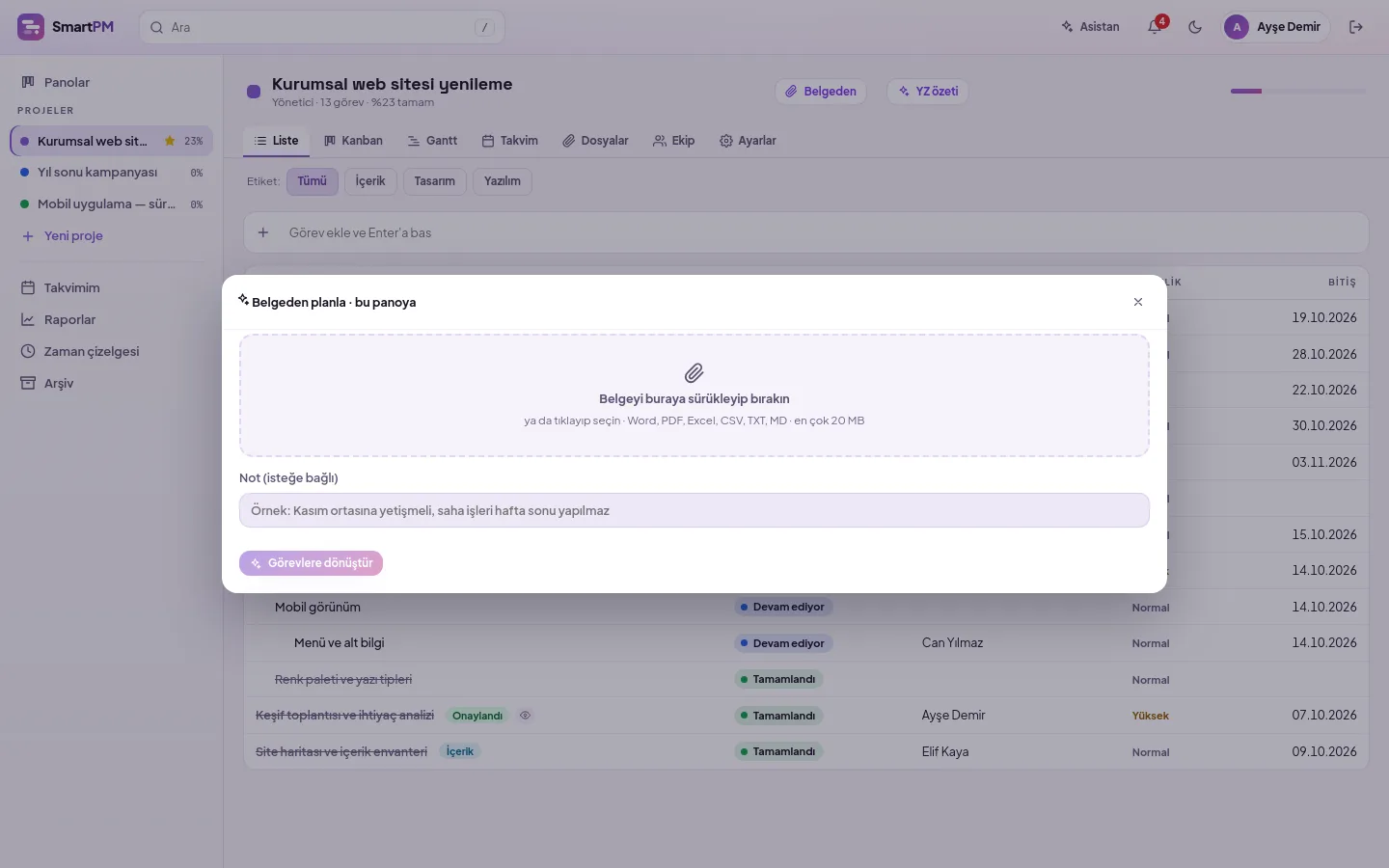Focus the Ara search field
The width and height of the screenshot is (1389, 868).
pos(321,27)
